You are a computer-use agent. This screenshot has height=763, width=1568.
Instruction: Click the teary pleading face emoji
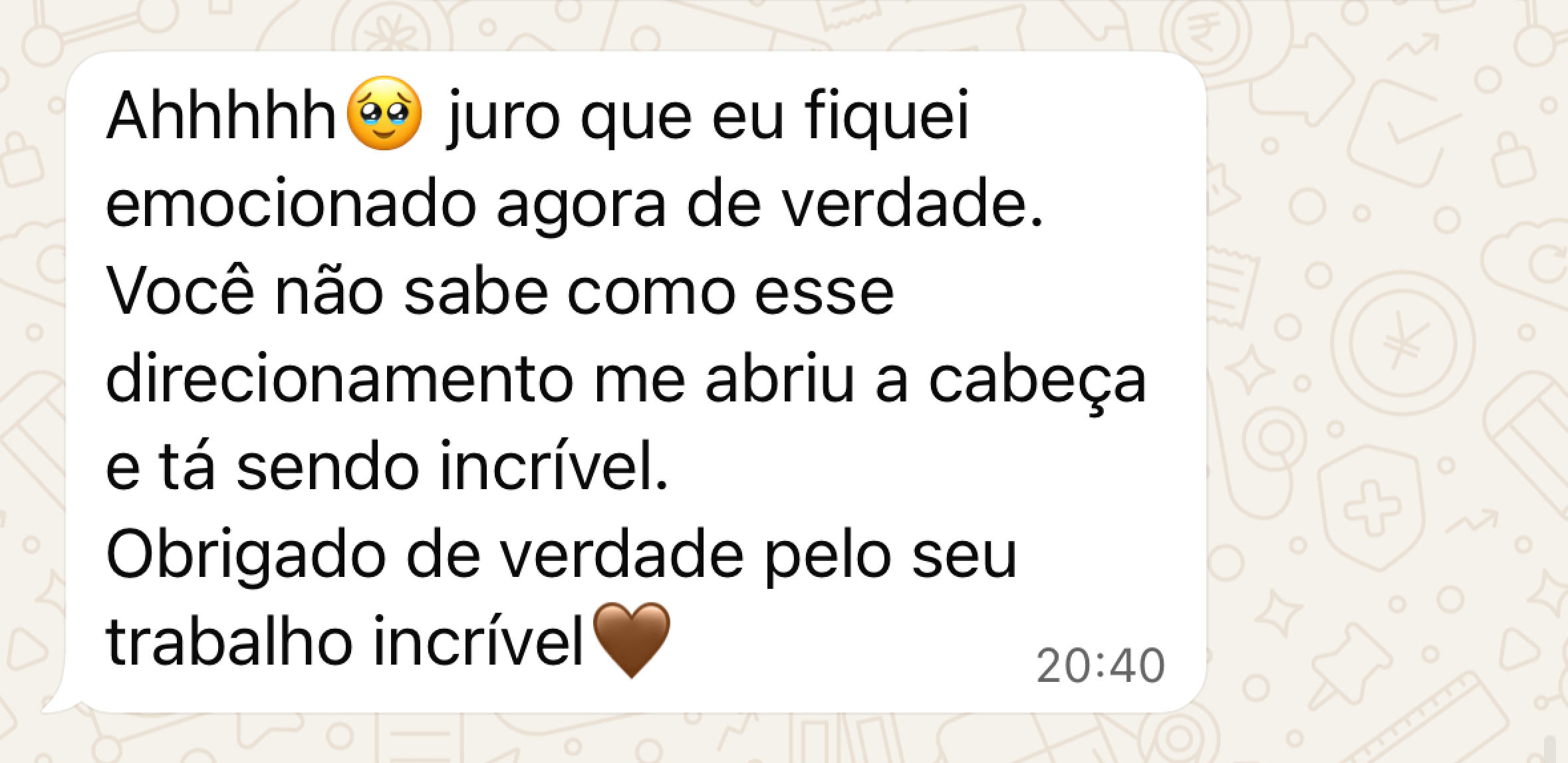385,114
